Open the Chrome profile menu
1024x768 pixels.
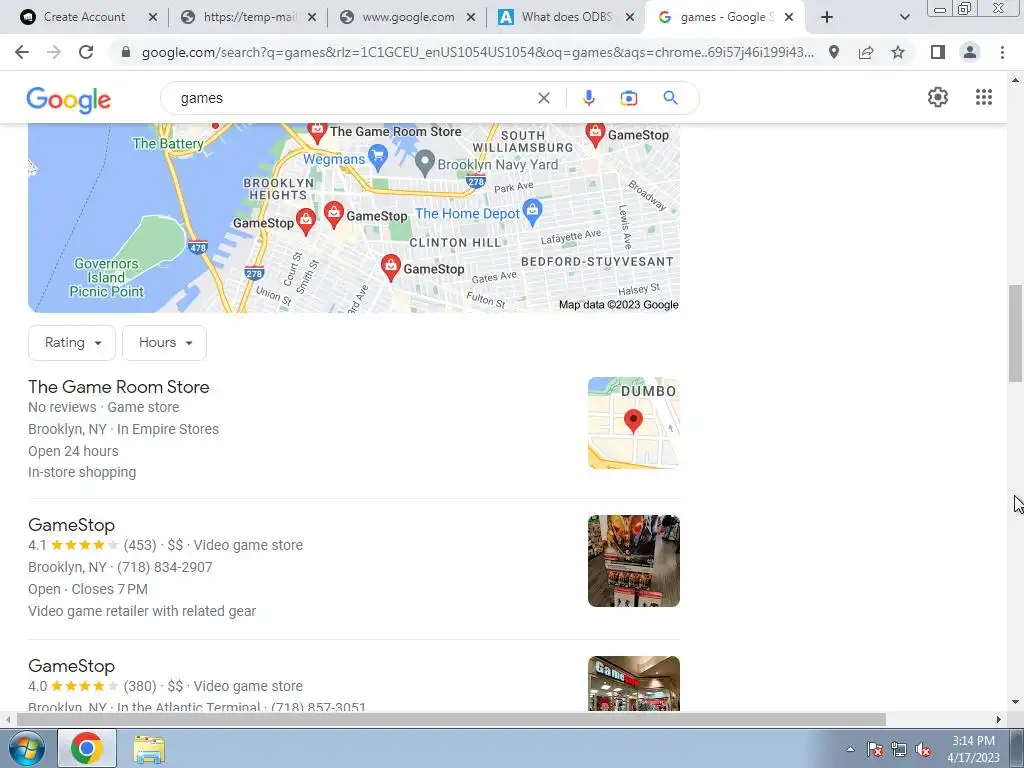(x=970, y=52)
